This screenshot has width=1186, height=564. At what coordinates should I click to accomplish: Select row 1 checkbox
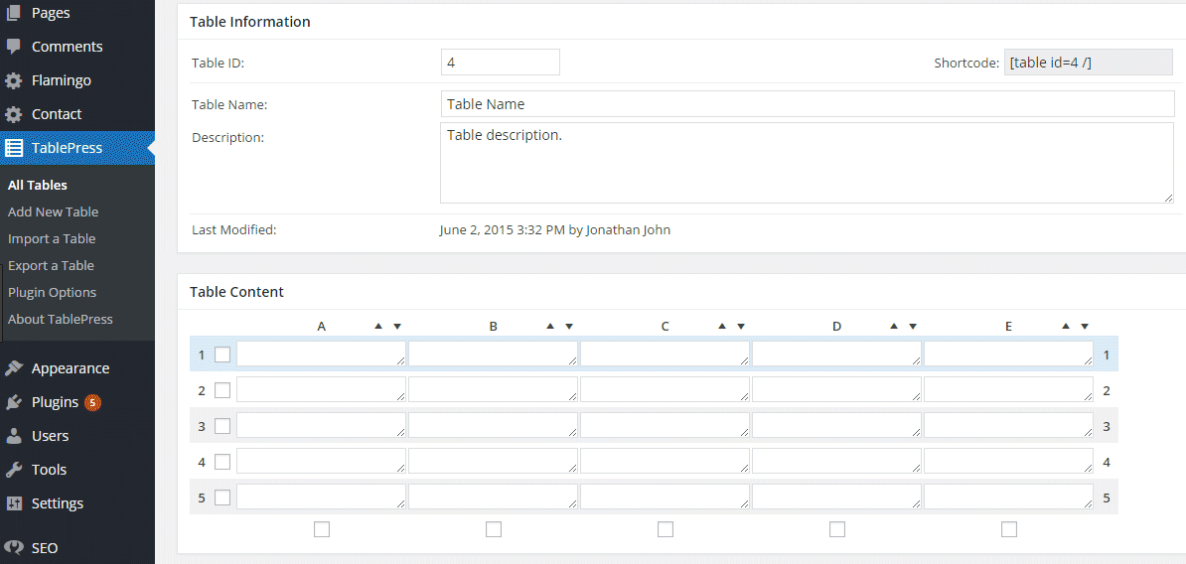(222, 355)
